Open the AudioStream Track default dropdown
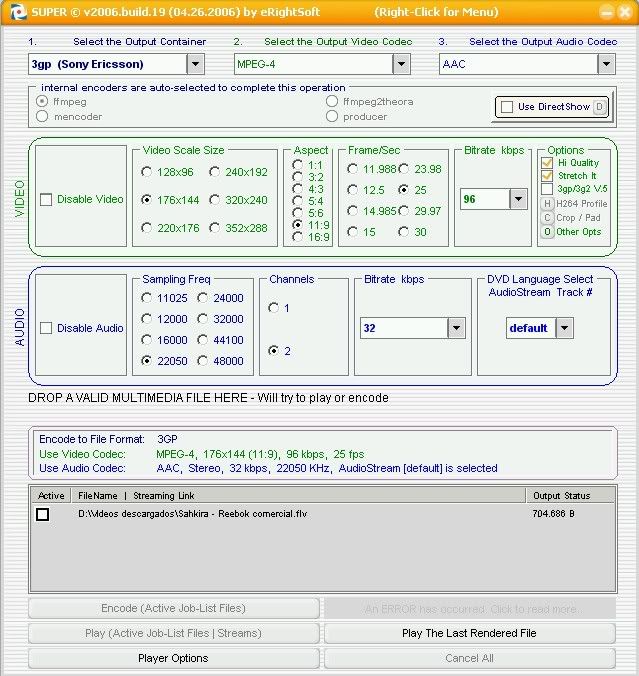The image size is (639, 676). point(564,328)
